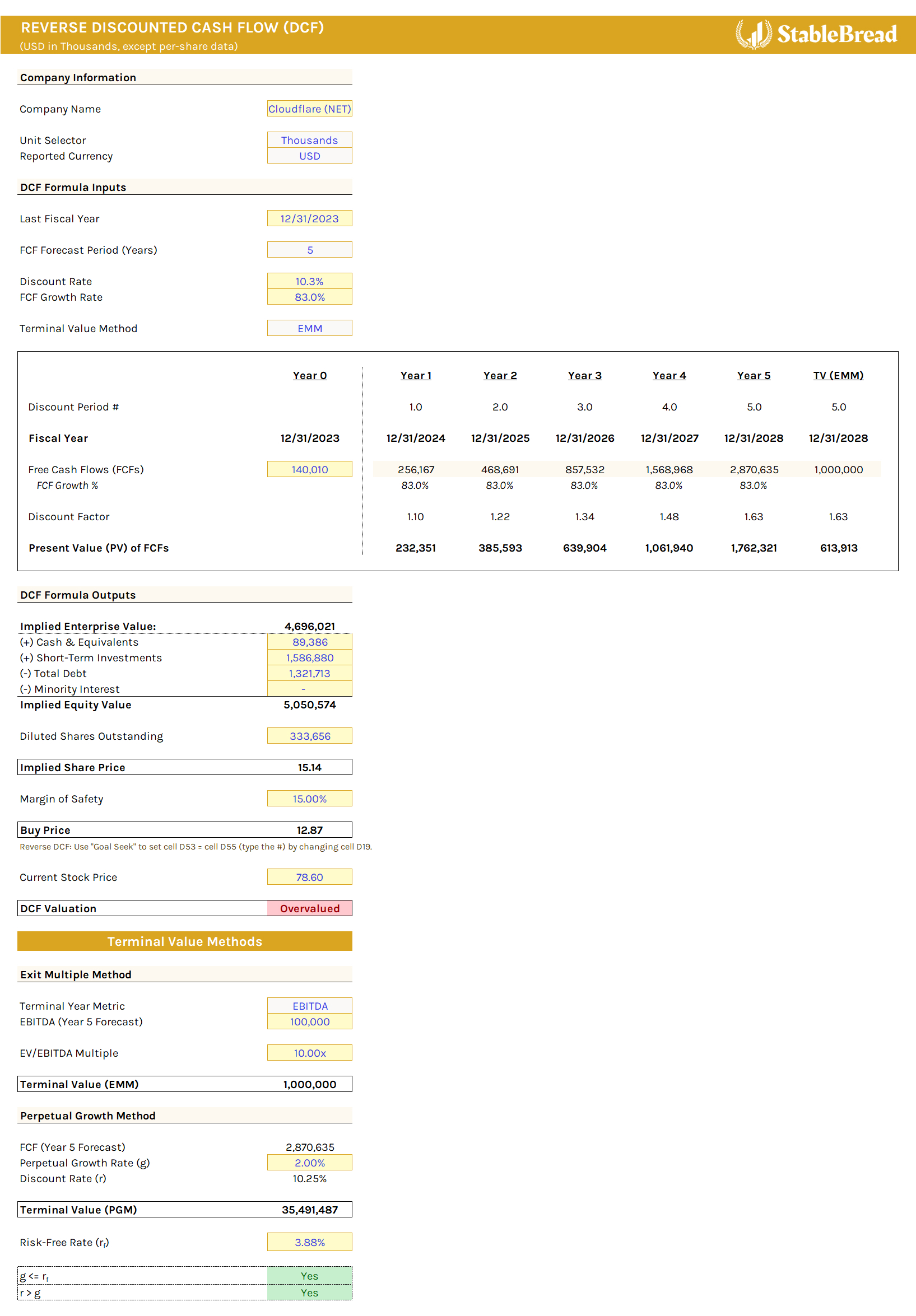Select the EV/EBITDA Multiple input showing 10.00x

[x=309, y=1053]
